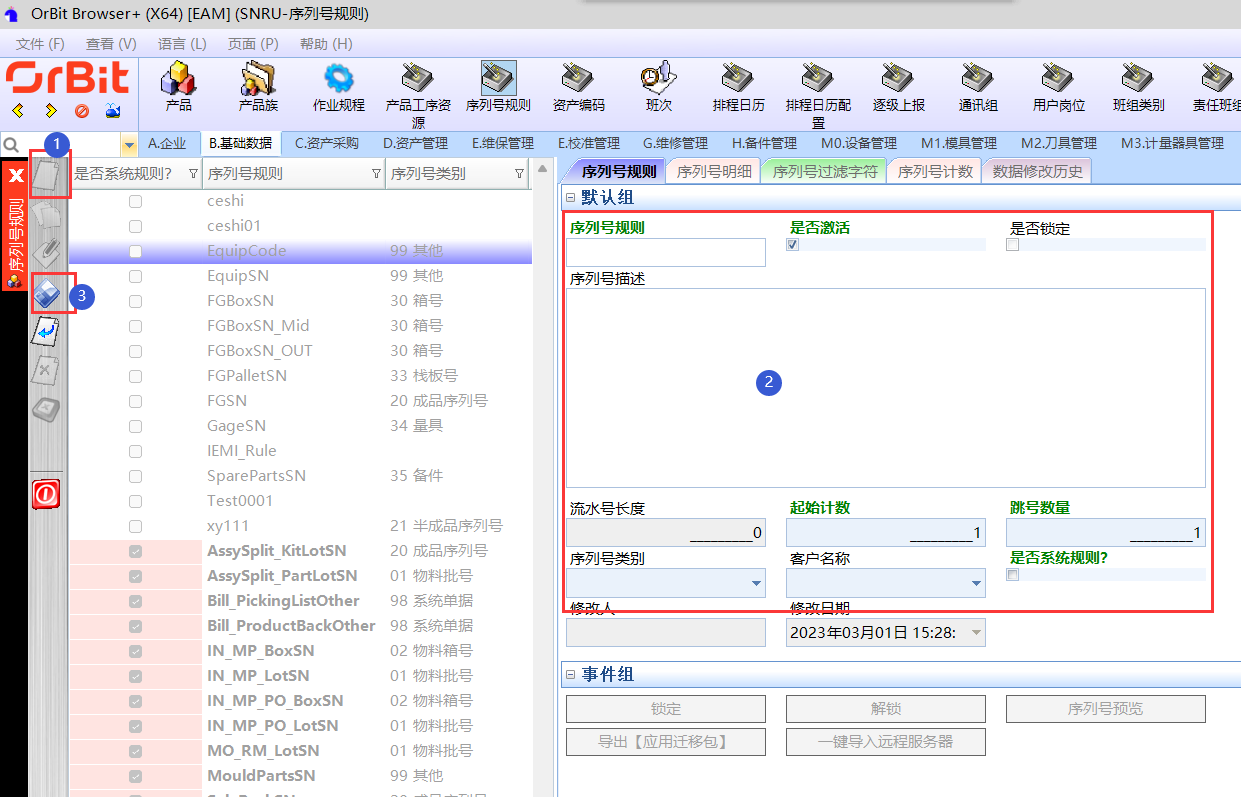1241x797 pixels.
Task: Open 排程日历配置 toolbar icon
Action: point(818,95)
